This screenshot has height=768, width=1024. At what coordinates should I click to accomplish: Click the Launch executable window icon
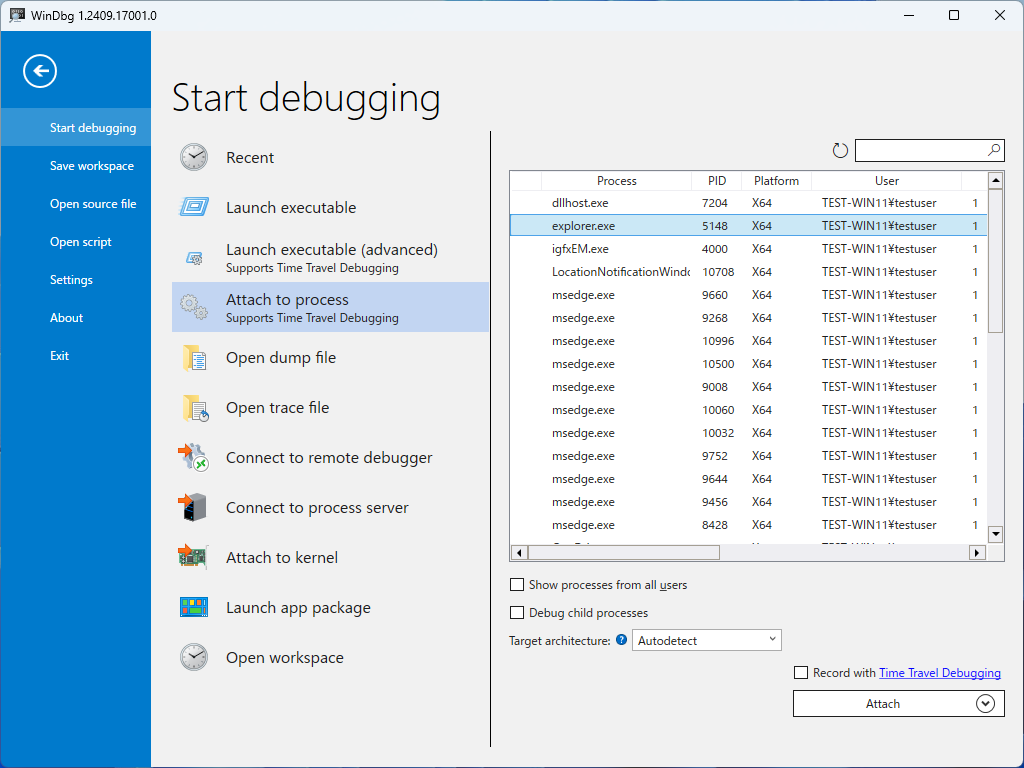pos(194,207)
